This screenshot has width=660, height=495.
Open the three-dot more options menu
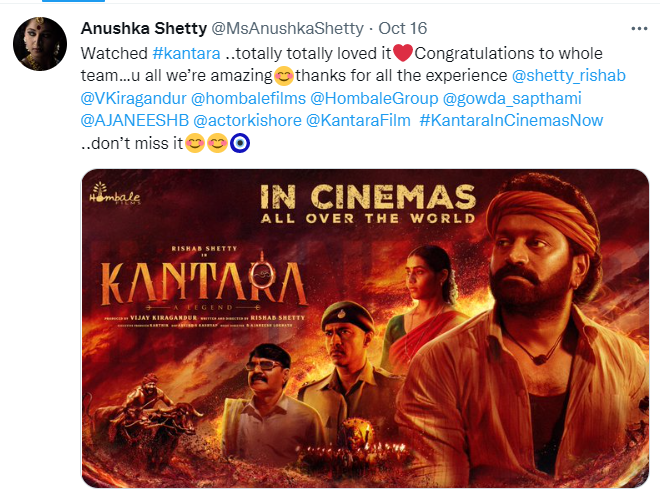[x=639, y=29]
